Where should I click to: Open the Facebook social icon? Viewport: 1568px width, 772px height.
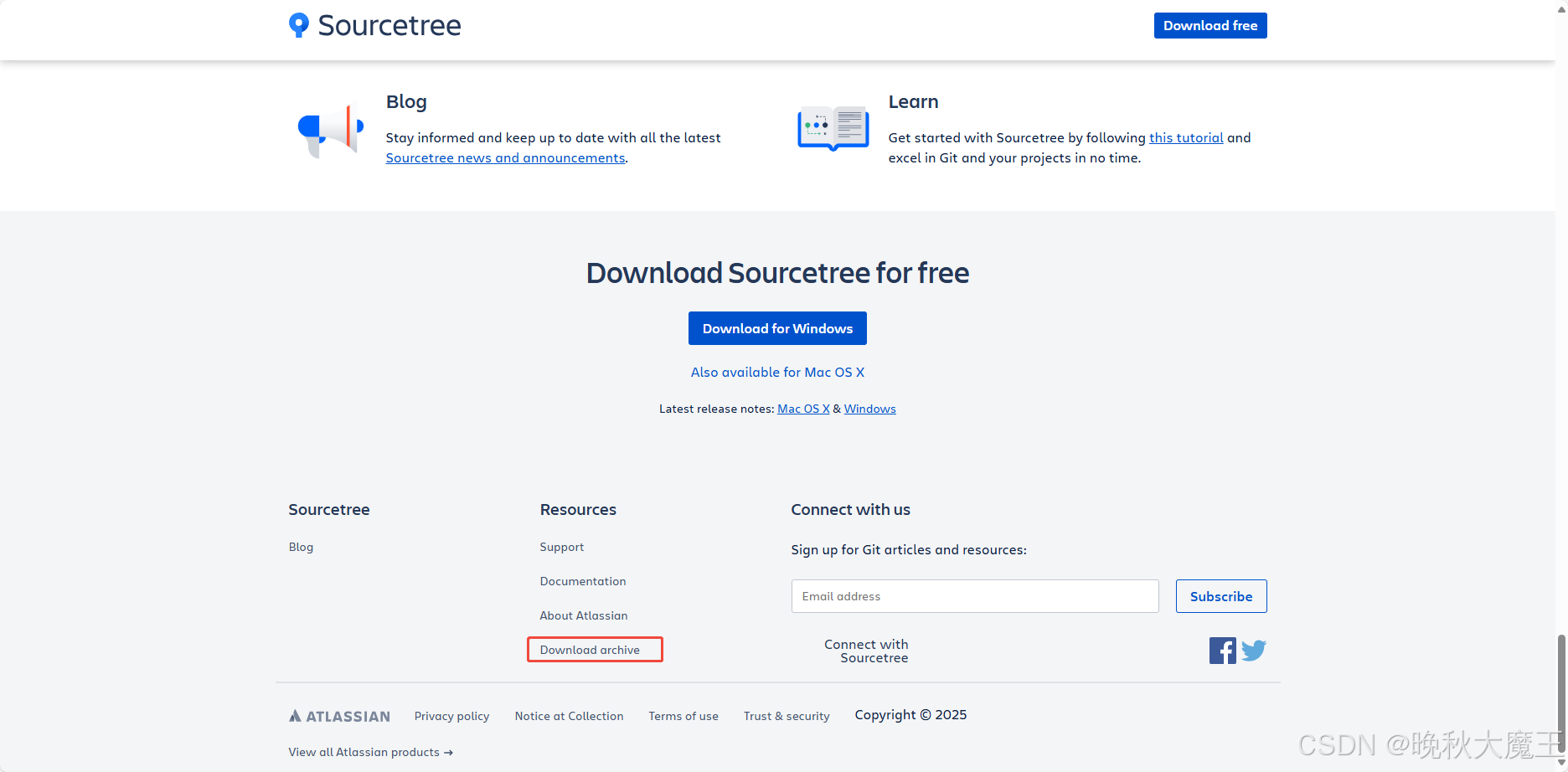click(1222, 651)
